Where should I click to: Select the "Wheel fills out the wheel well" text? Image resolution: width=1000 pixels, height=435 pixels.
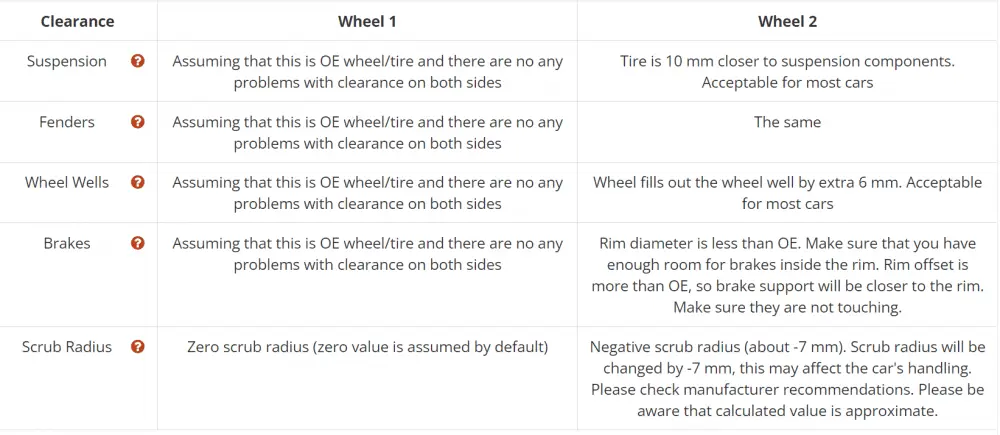[x=787, y=193]
